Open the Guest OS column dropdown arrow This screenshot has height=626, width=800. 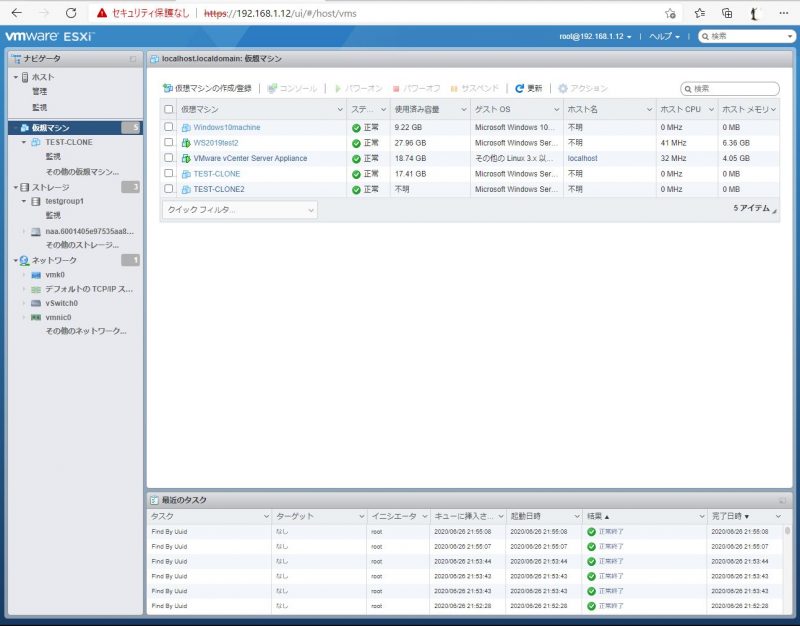[x=557, y=110]
